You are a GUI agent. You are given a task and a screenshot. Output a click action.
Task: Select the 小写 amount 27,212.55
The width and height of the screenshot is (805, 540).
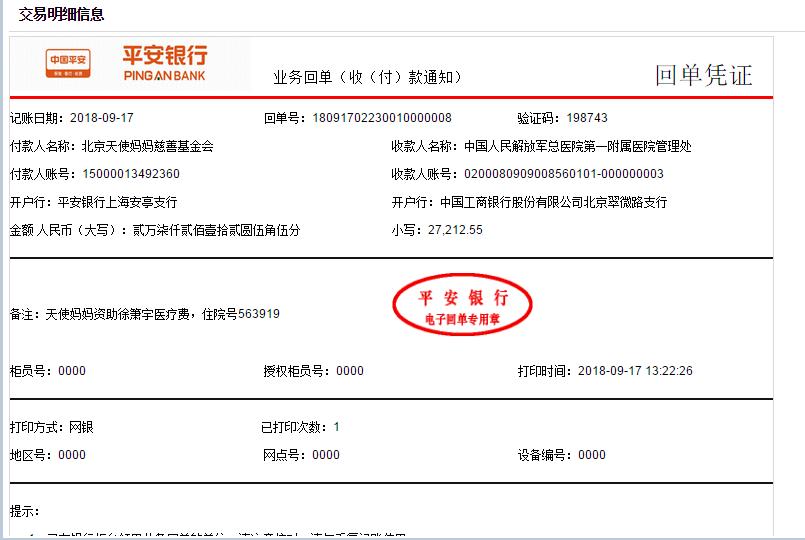455,230
